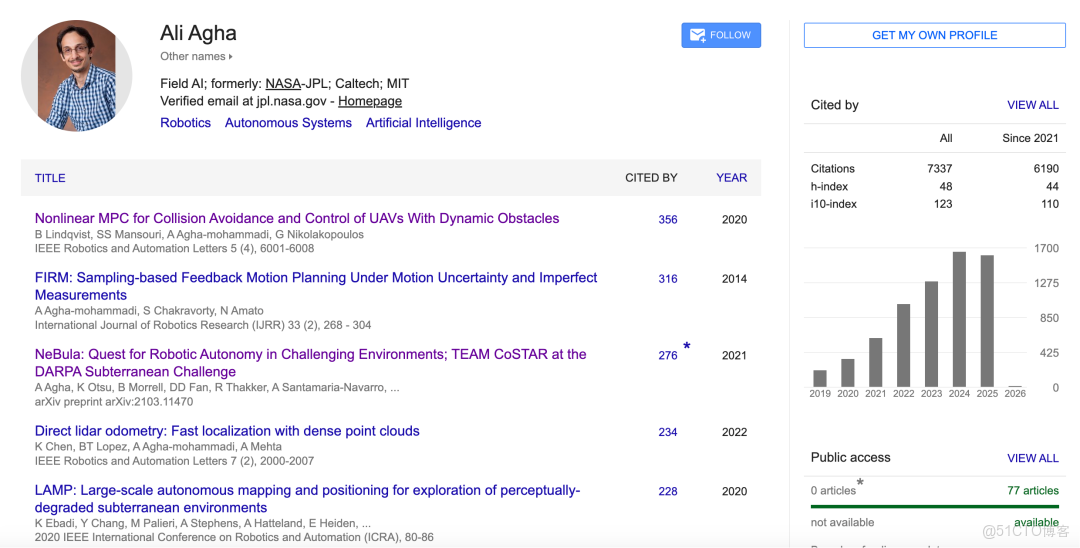Click the asterisk beside 276 citations

687,347
